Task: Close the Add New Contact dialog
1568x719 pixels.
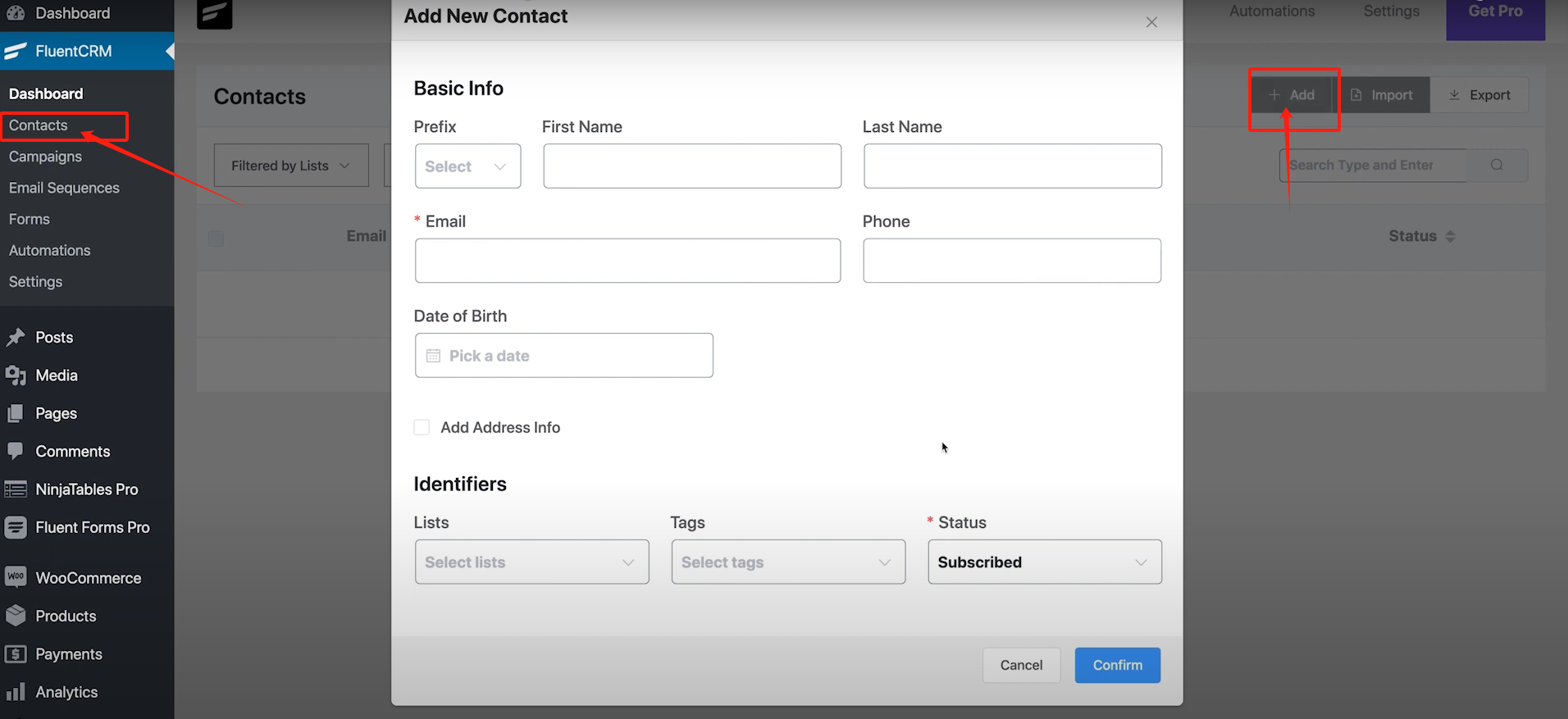Action: 1151,22
